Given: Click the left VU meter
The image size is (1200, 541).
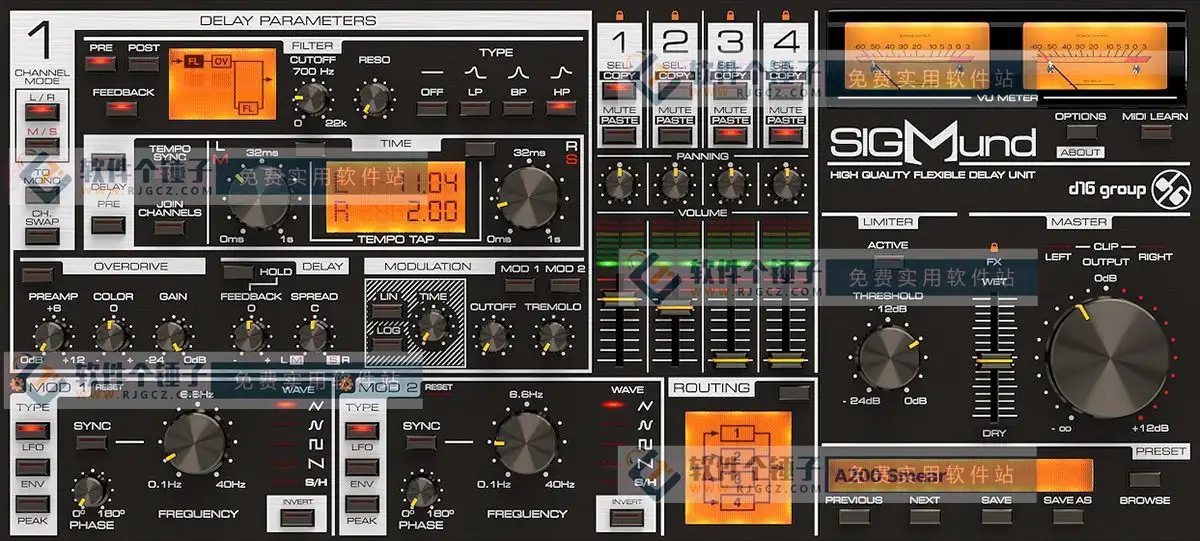Looking at the screenshot, I should click(x=917, y=54).
